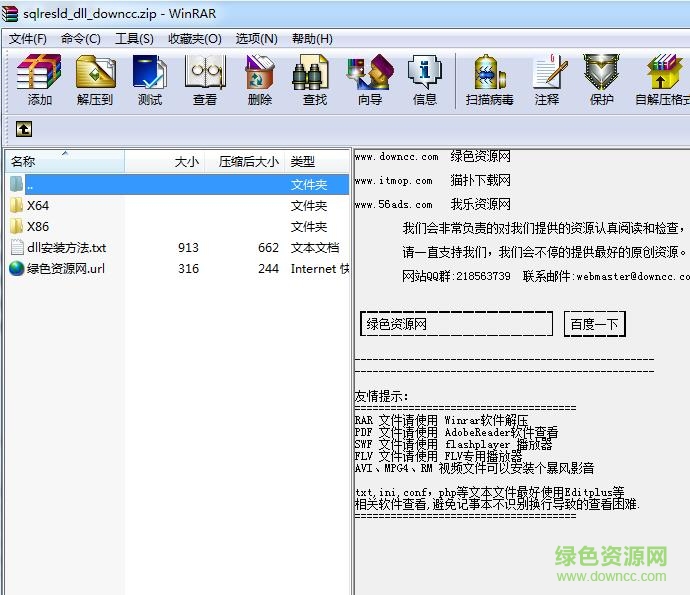Select the X86 folder name

point(38,227)
